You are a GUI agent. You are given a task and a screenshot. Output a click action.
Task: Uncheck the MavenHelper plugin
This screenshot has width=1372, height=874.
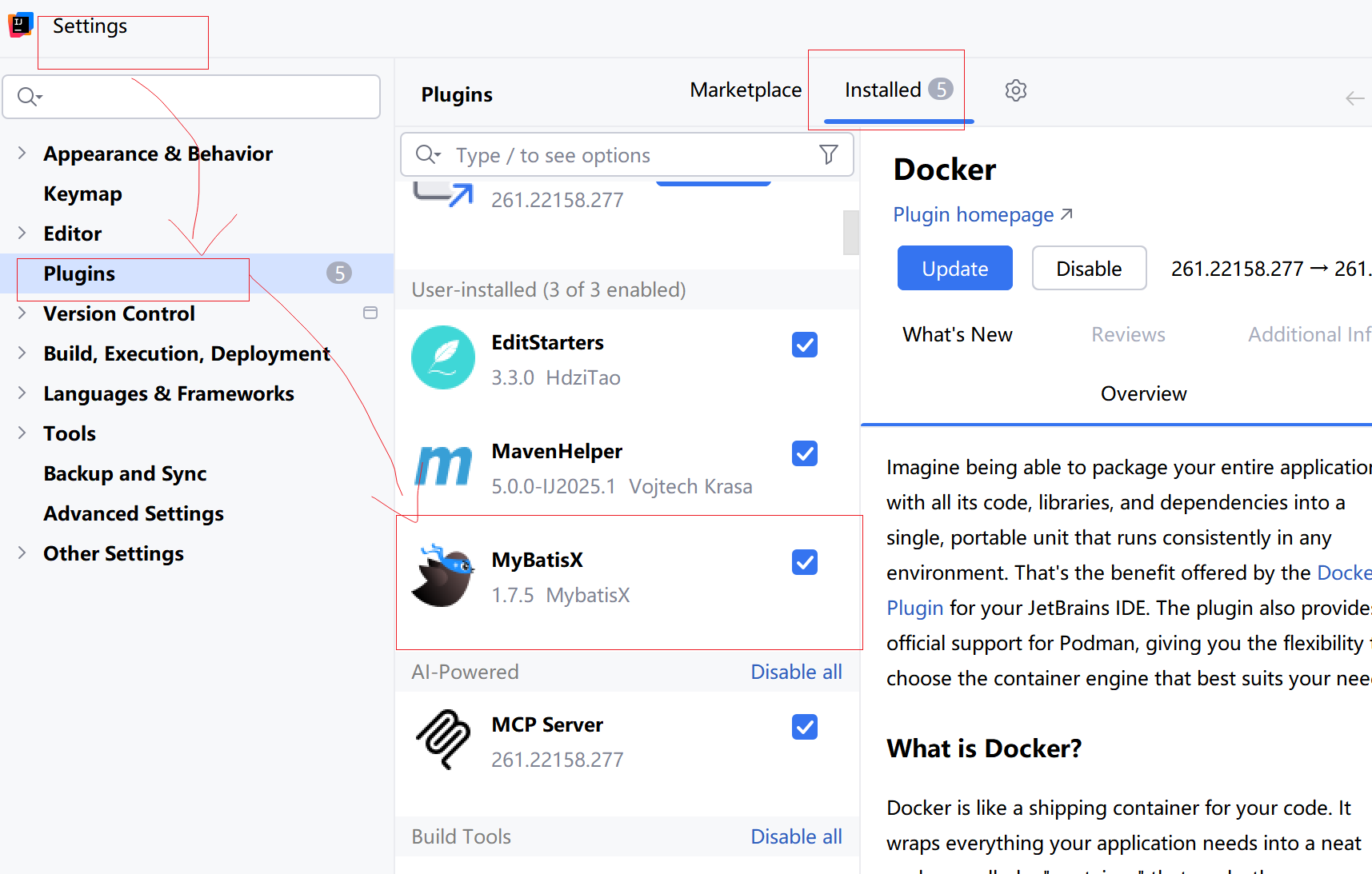pos(805,453)
